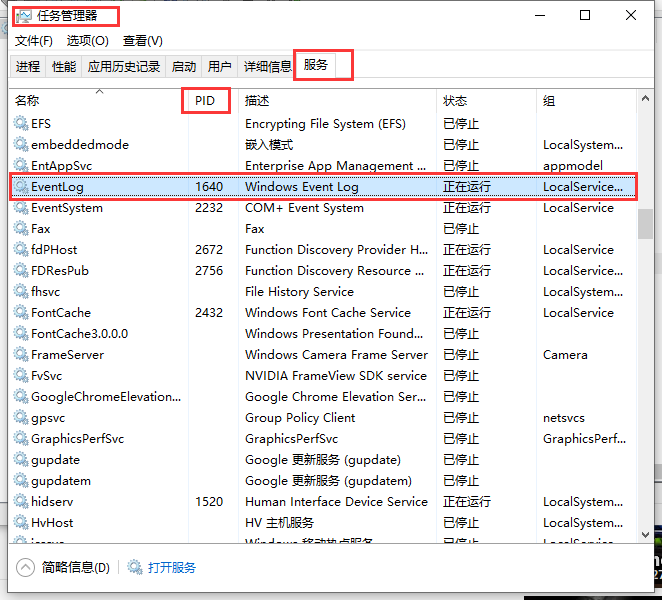Switch to the 详细信息 tab
Image resolution: width=662 pixels, height=600 pixels.
pos(267,66)
